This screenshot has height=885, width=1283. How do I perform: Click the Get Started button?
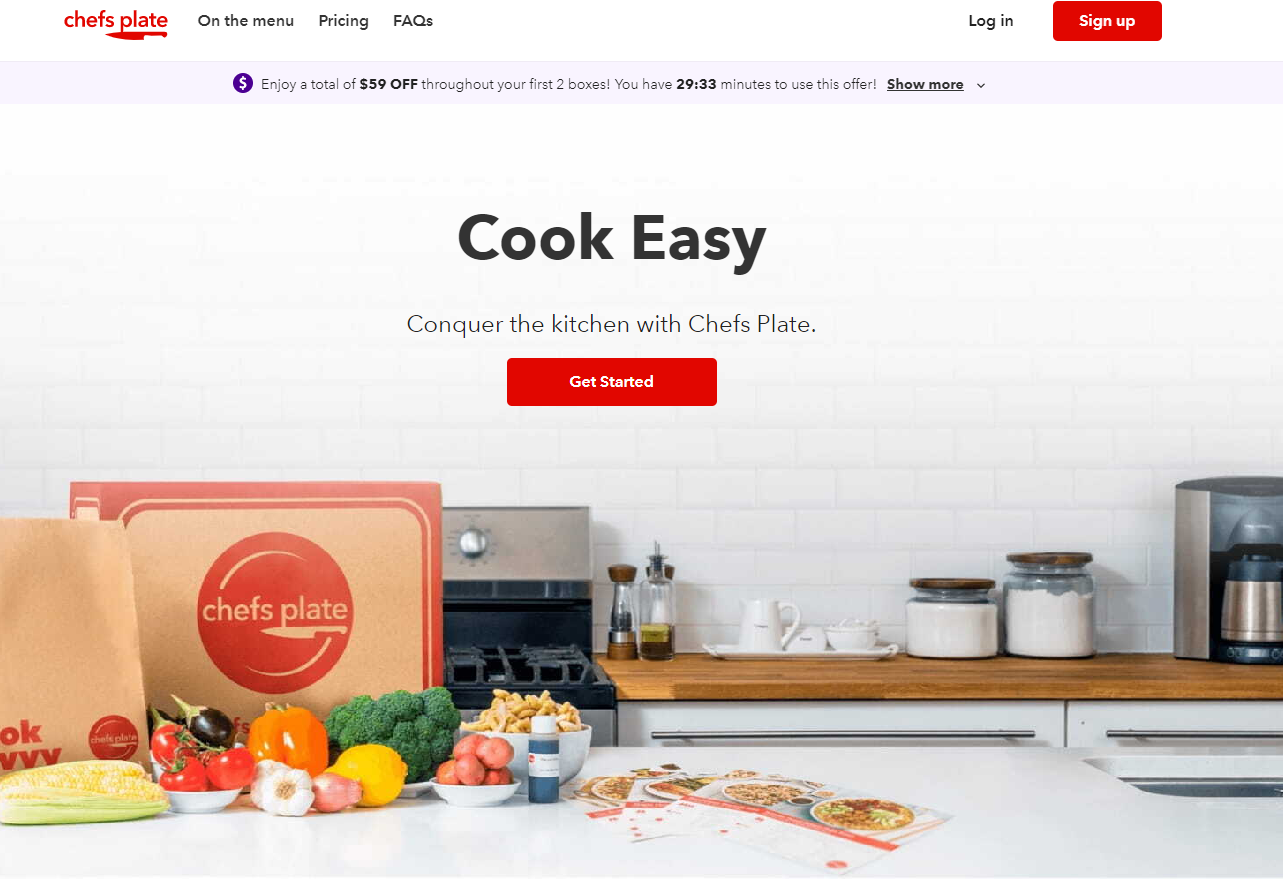612,382
